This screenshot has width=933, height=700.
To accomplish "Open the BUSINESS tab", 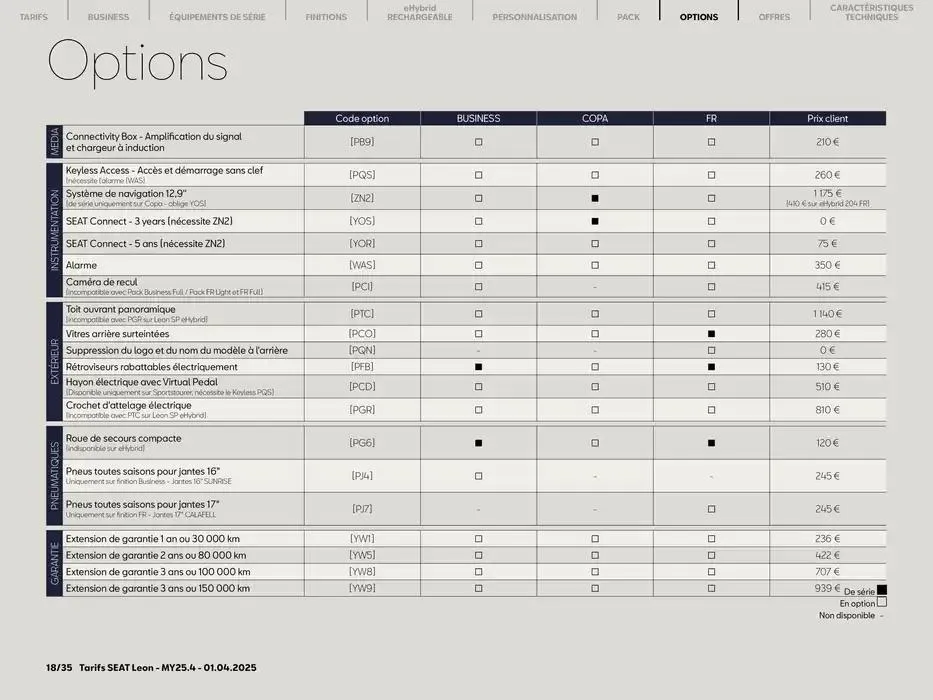I will pyautogui.click(x=107, y=16).
